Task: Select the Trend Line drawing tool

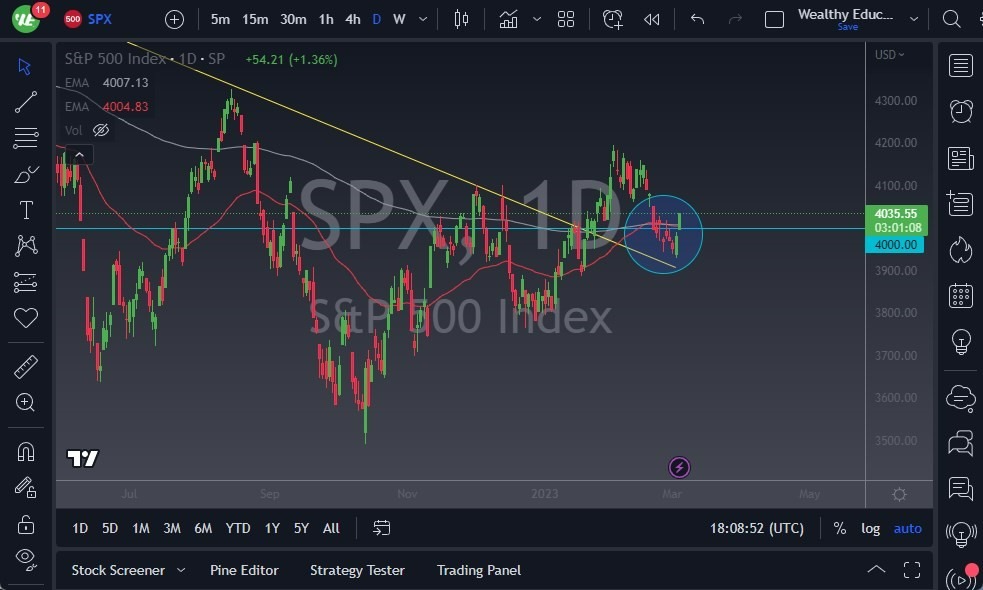Action: 26,101
